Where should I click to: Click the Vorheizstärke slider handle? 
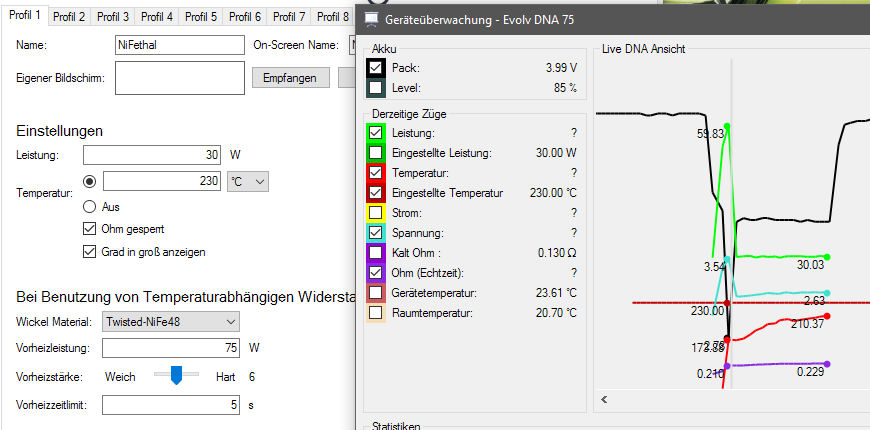(x=176, y=375)
